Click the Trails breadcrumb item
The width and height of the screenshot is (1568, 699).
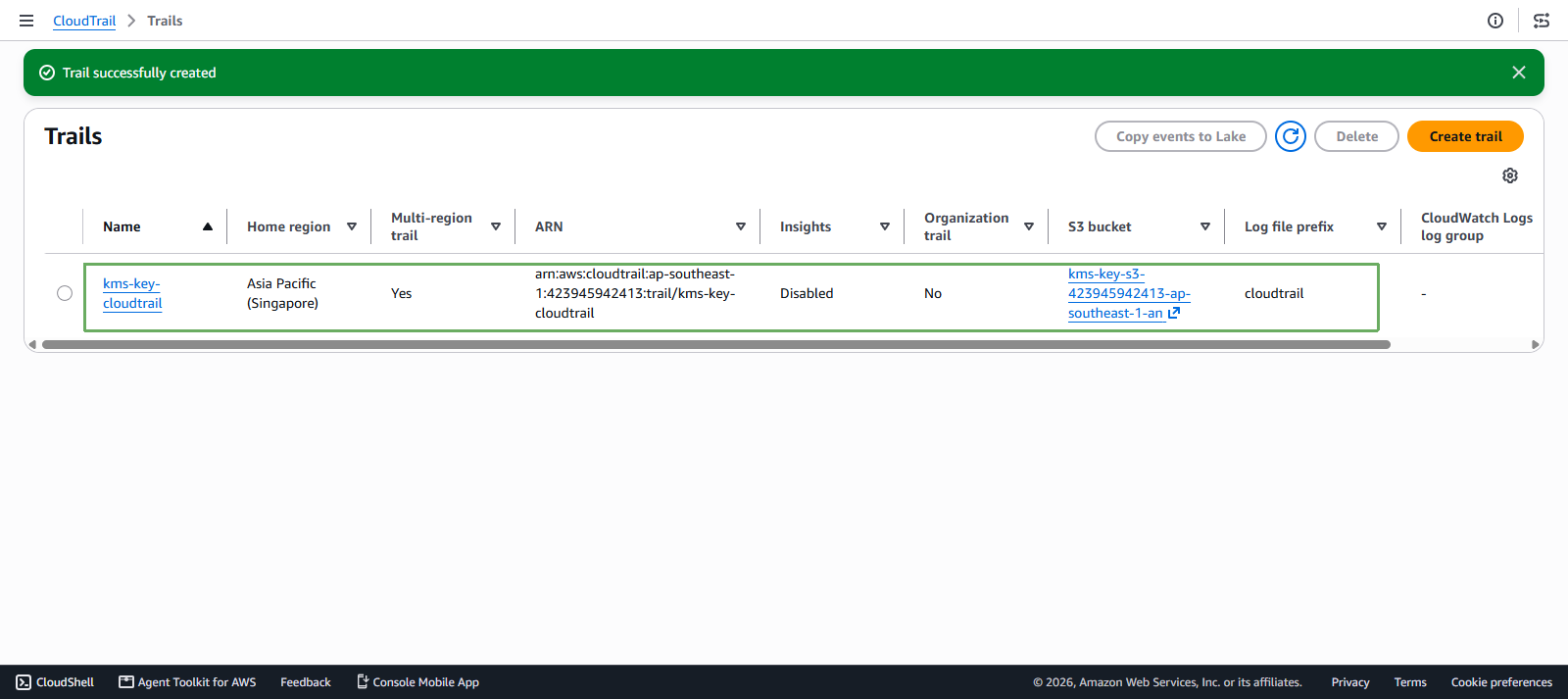pos(165,21)
